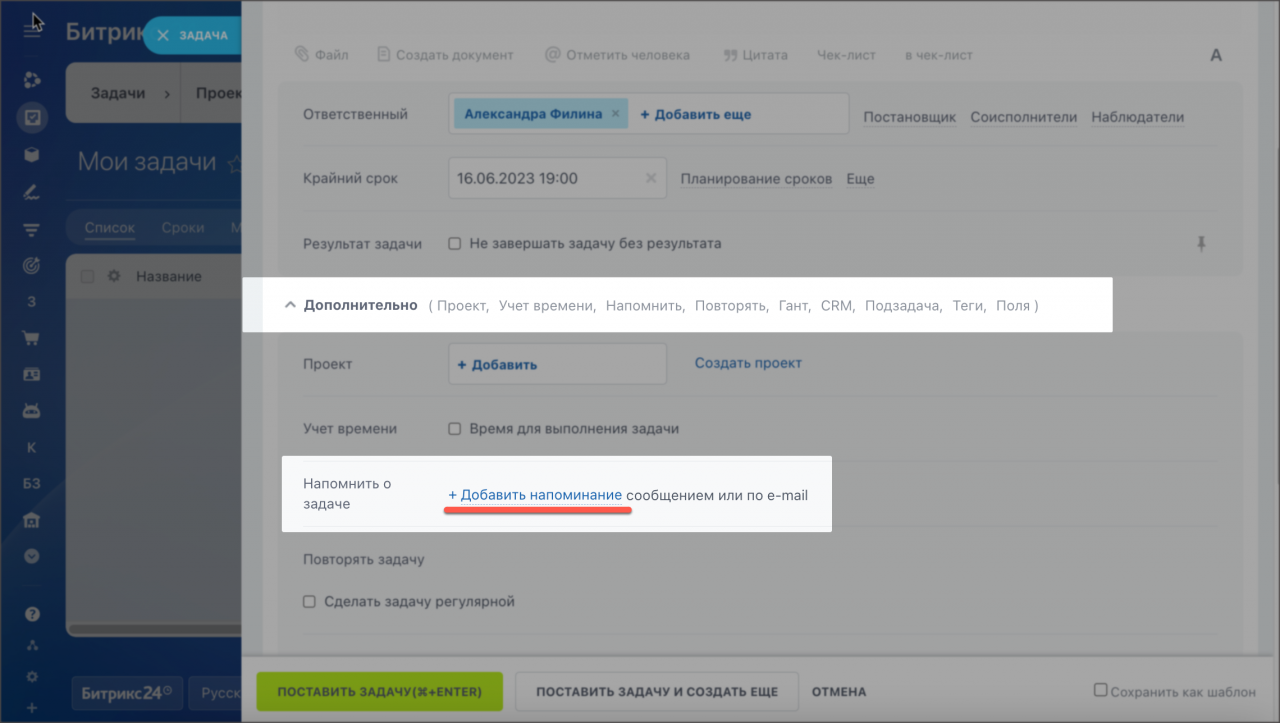This screenshot has width=1280, height=723.
Task: Switch to Список view in background page
Action: click(x=110, y=228)
